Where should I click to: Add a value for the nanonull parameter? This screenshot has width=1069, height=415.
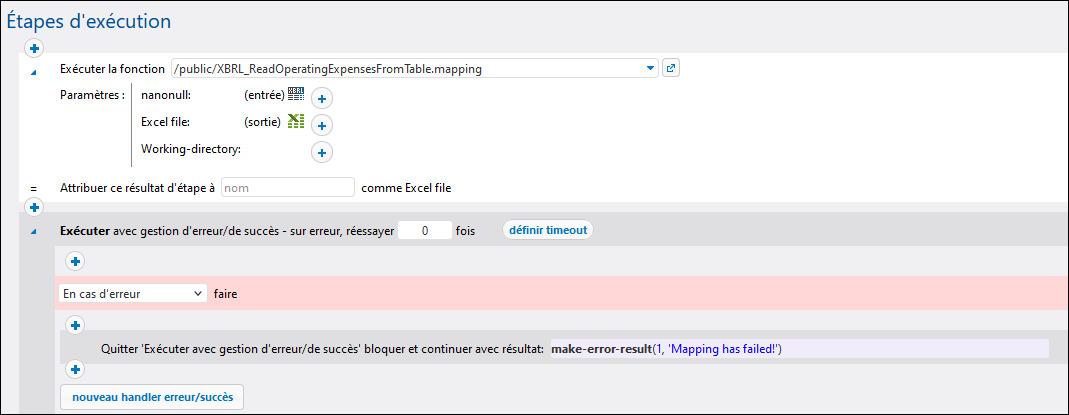tap(322, 98)
